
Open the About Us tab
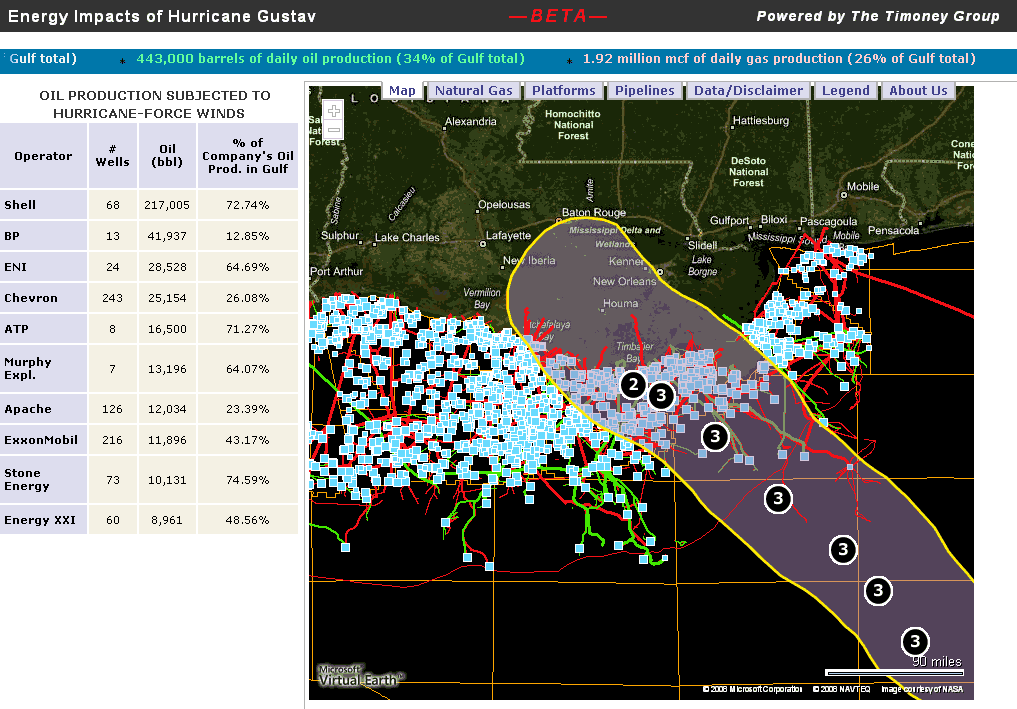tap(918, 91)
